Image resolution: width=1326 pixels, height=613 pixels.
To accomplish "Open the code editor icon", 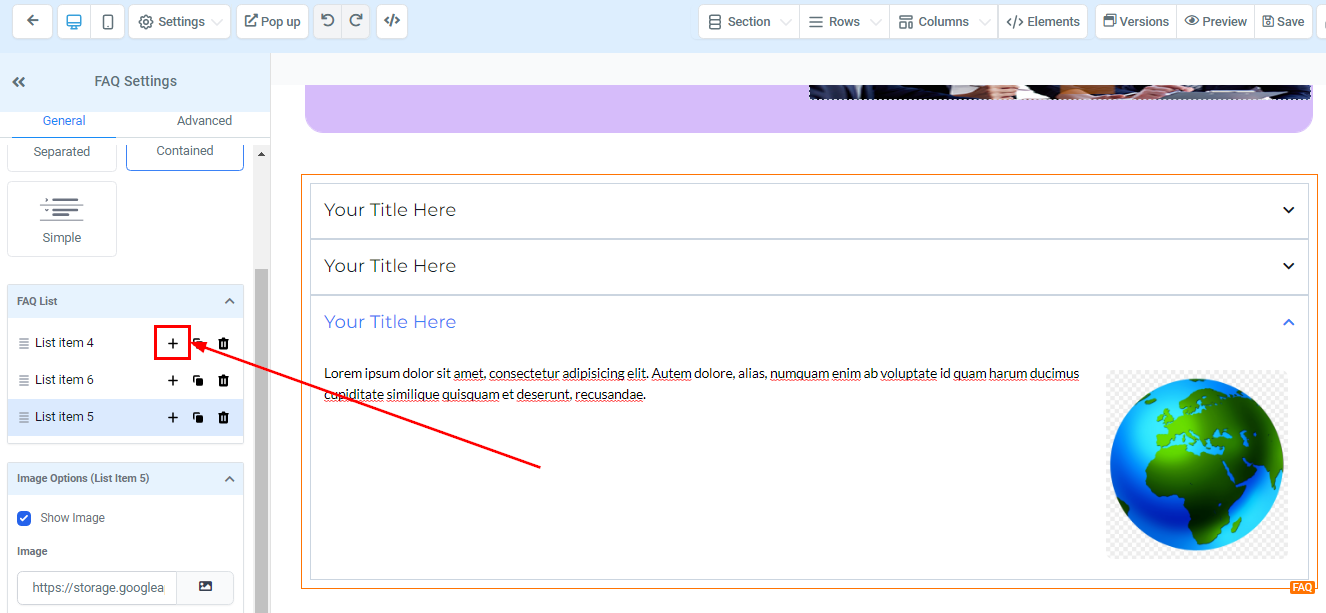I will click(x=392, y=21).
